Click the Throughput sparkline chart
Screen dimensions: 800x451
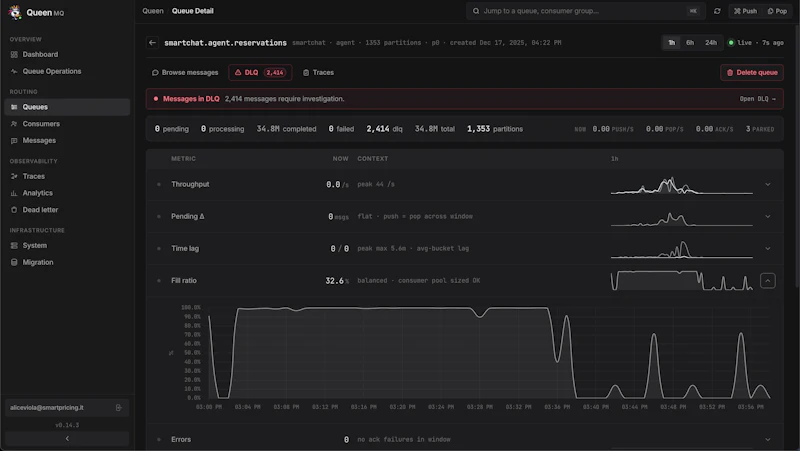click(682, 186)
